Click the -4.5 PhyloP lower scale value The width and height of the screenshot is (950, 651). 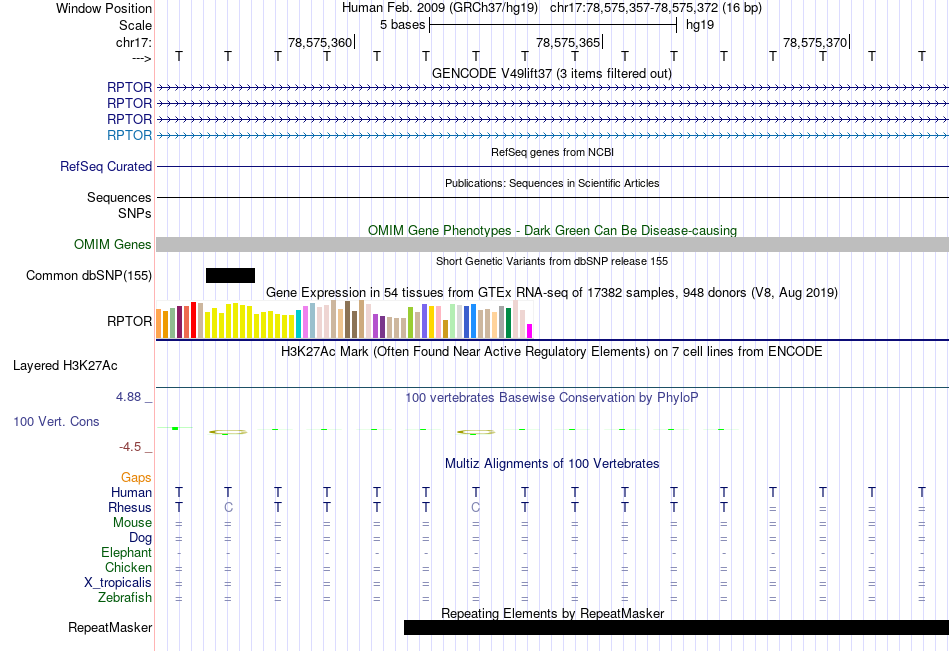tap(130, 447)
